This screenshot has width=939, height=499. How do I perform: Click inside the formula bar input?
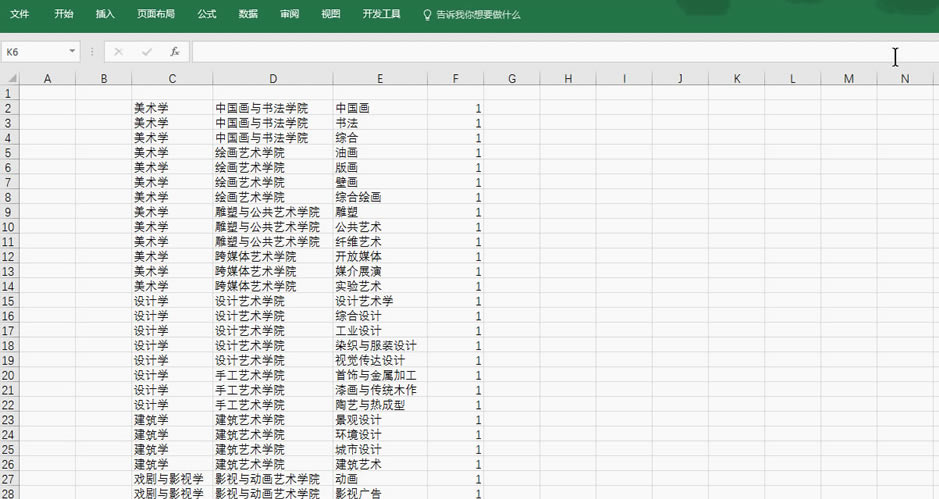tap(540, 51)
